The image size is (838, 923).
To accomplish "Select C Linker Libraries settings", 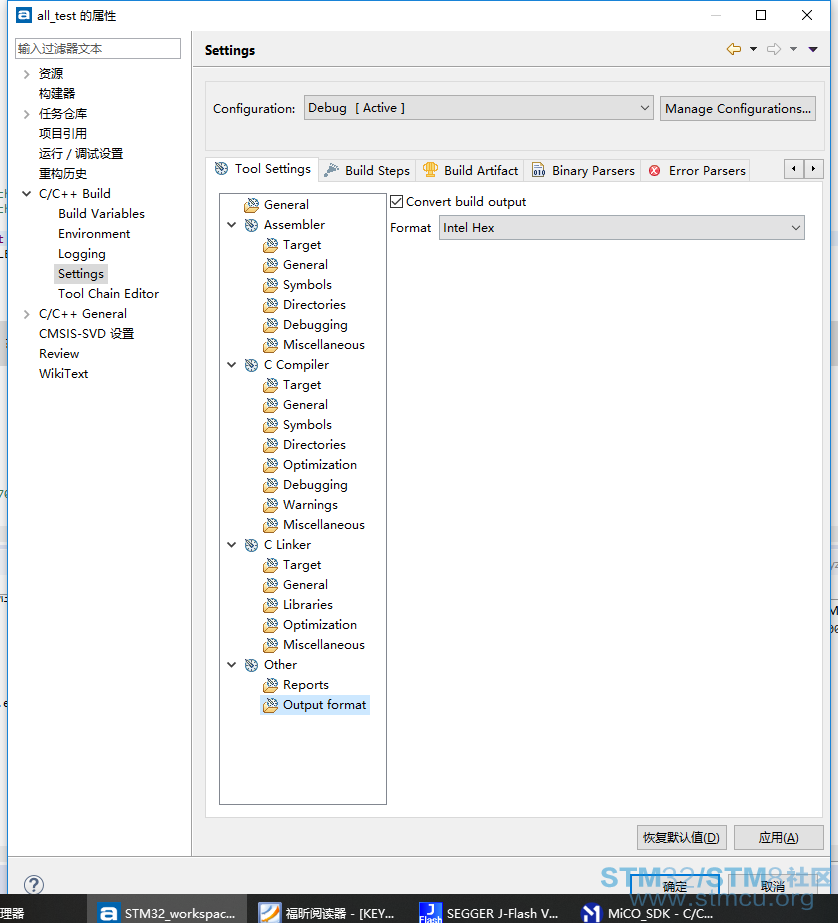I will [307, 605].
